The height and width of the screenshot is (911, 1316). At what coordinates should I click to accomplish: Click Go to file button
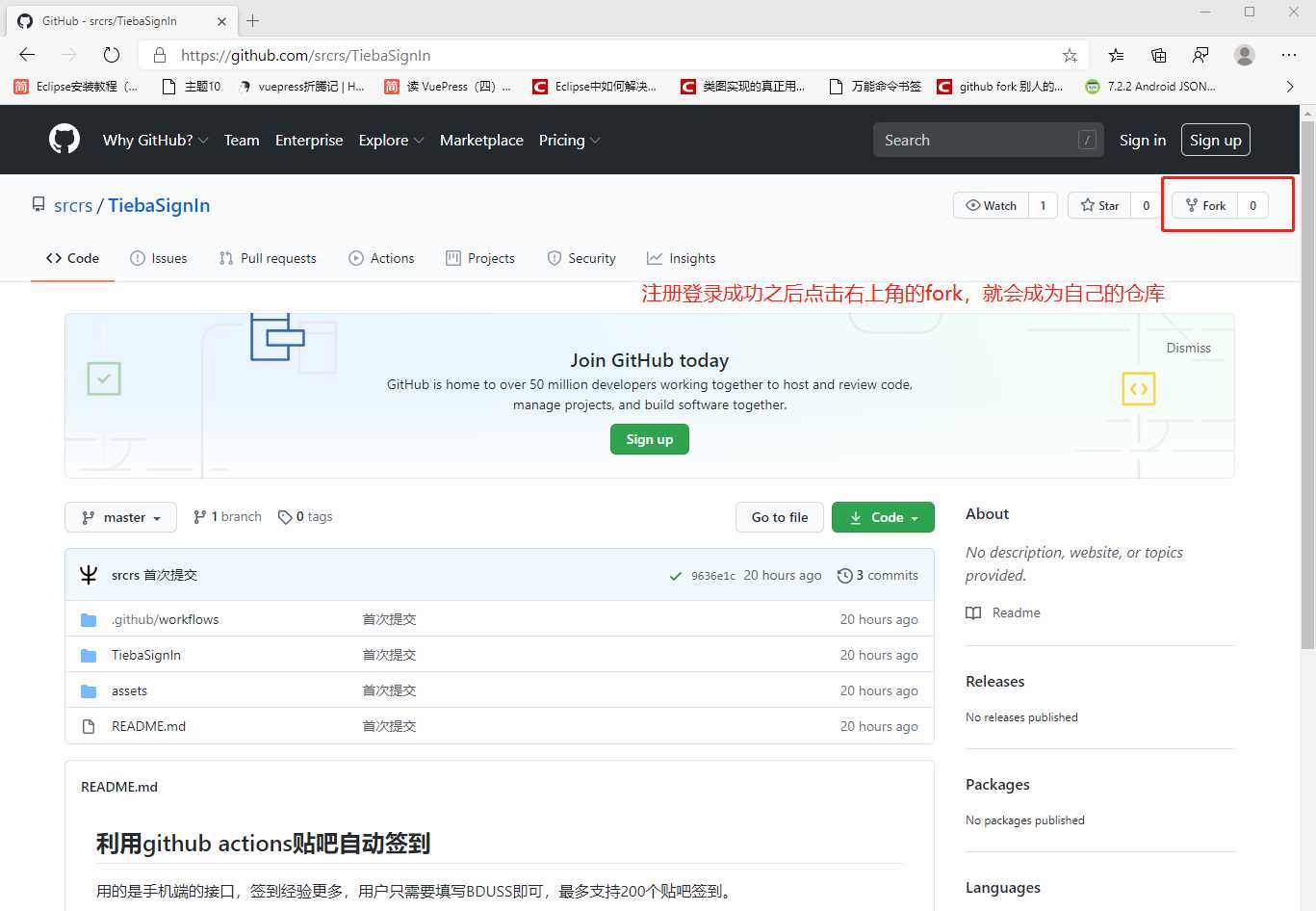pyautogui.click(x=780, y=517)
